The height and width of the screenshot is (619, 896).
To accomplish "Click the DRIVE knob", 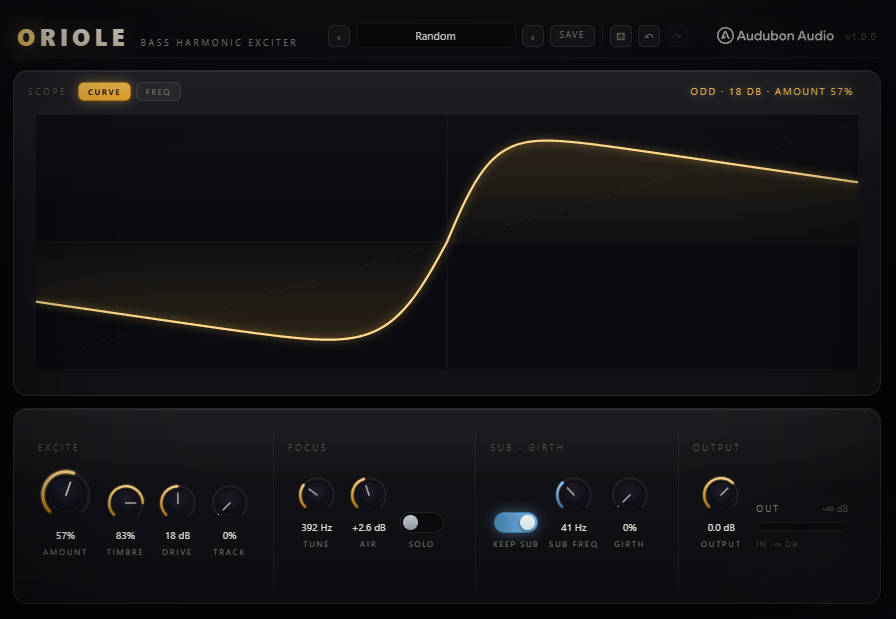I will (x=178, y=503).
